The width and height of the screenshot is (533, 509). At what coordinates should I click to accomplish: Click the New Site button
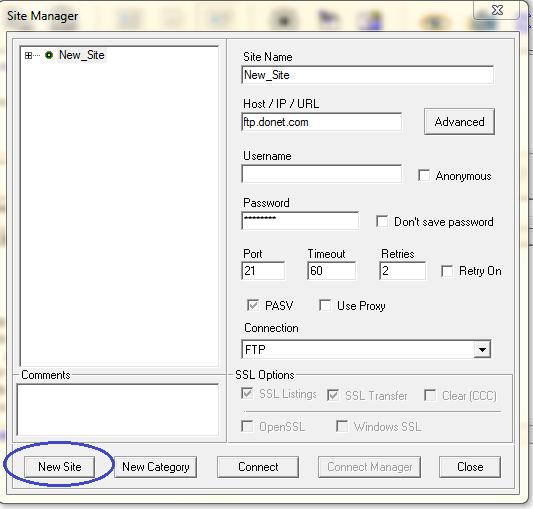[x=59, y=467]
